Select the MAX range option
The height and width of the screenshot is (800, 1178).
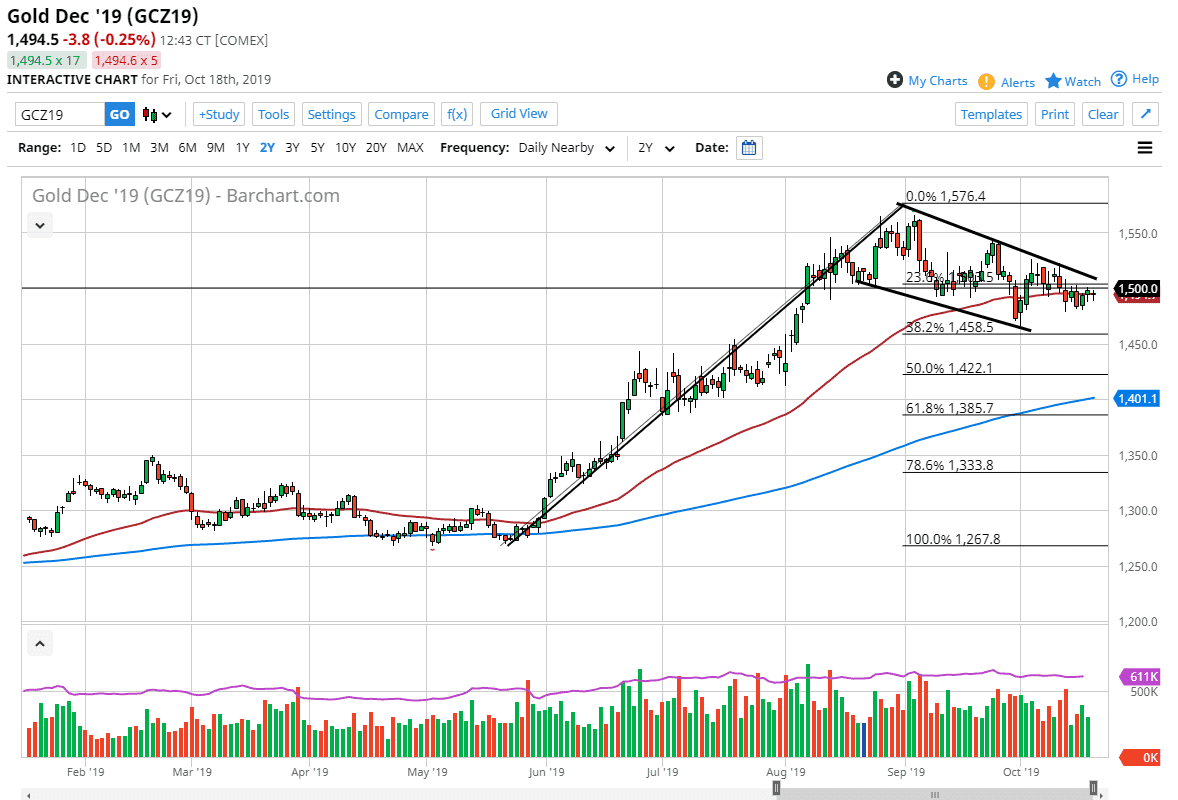click(x=410, y=148)
